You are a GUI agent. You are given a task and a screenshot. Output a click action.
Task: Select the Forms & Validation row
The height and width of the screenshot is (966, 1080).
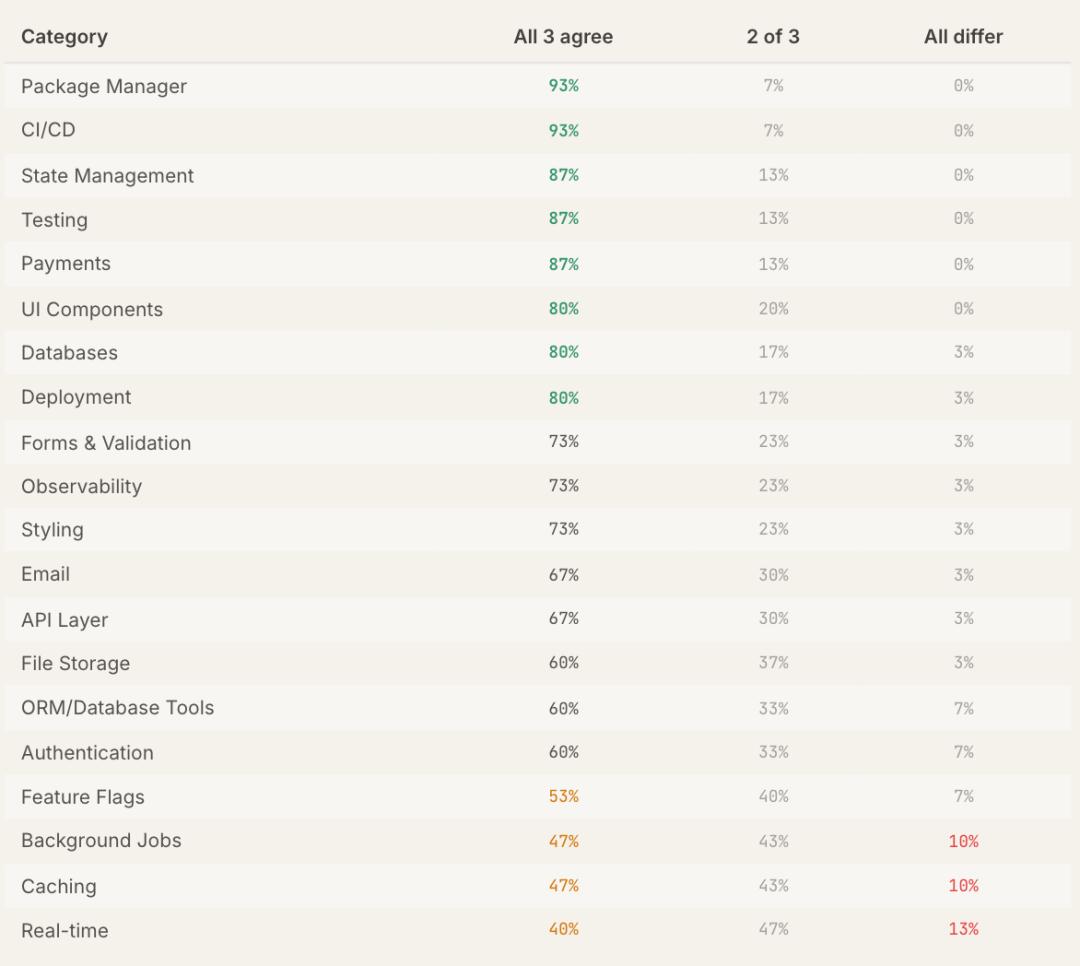[106, 442]
